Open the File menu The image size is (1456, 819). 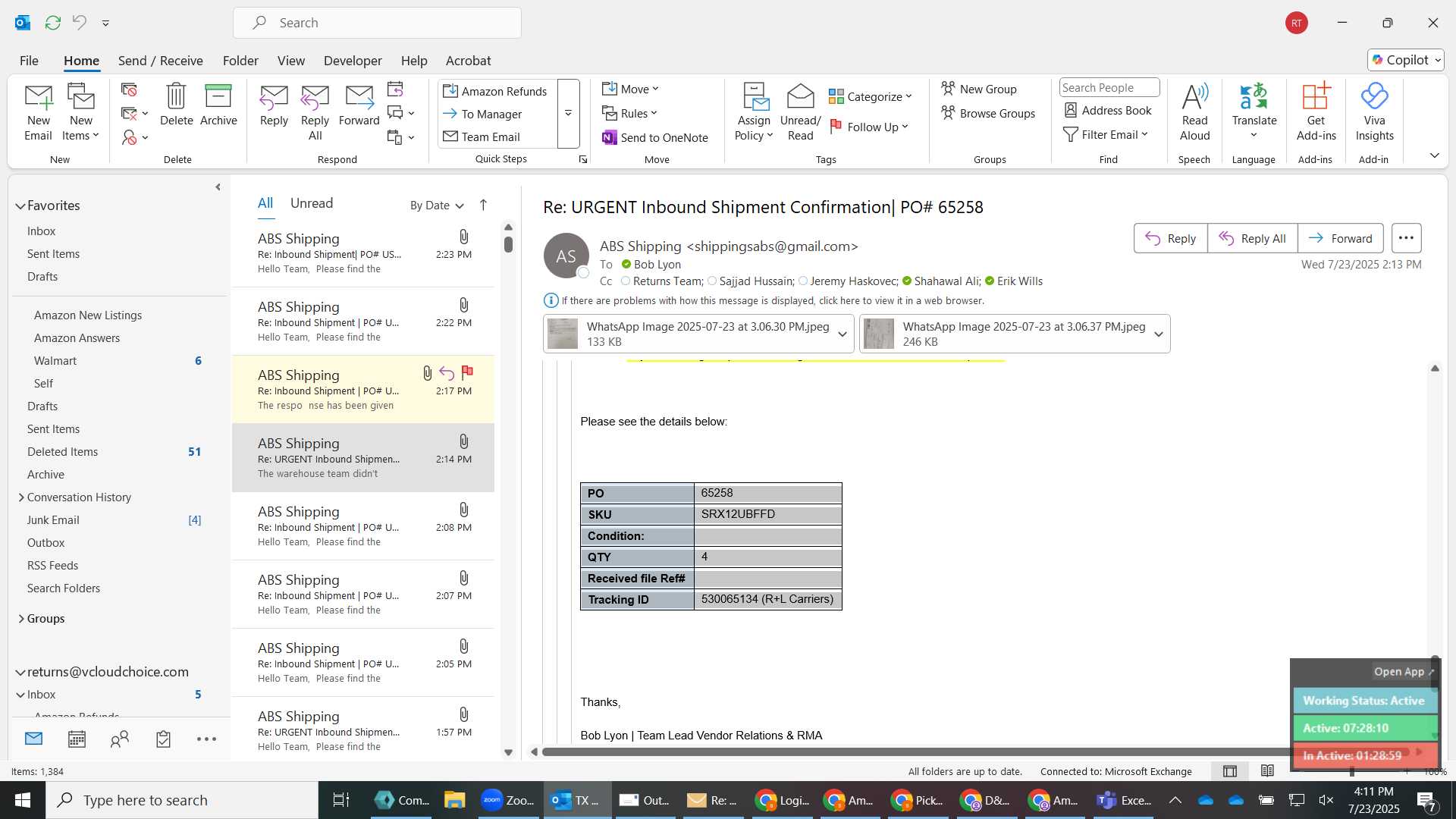tap(29, 61)
